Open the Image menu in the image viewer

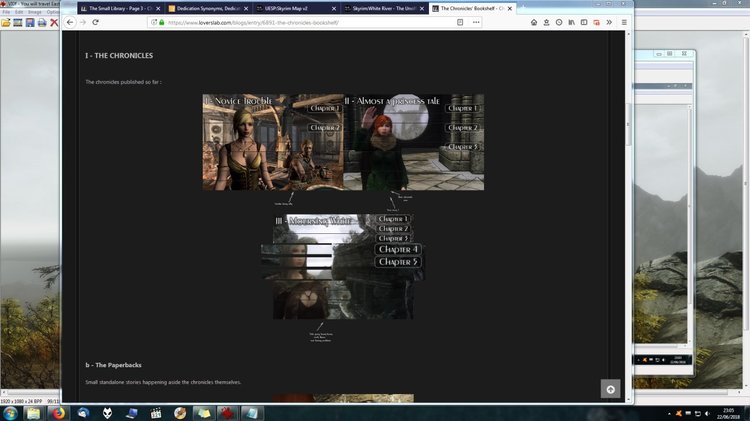tap(34, 12)
